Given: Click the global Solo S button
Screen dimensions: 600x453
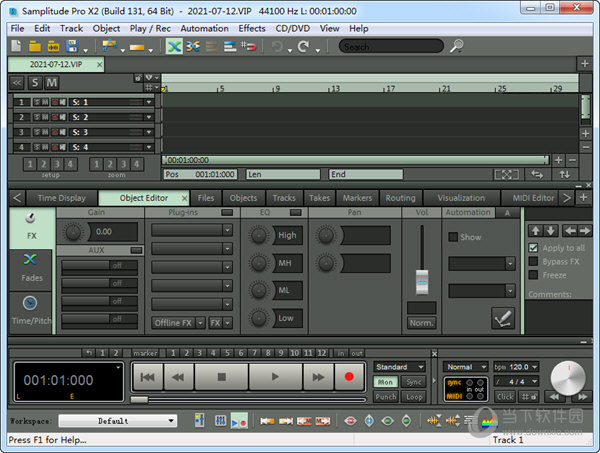Looking at the screenshot, I should pyautogui.click(x=35, y=83).
